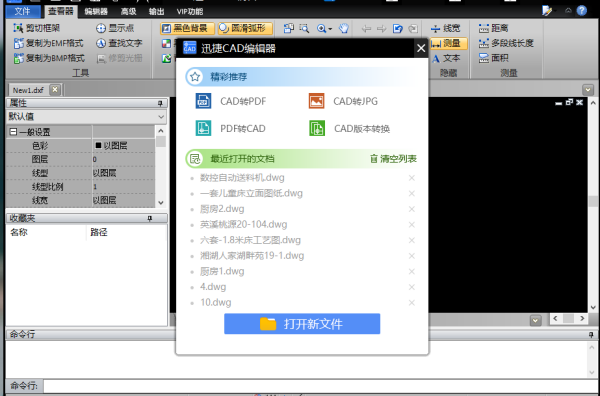Screen dimensions: 600x396
Task: Open recent file 英溪桃源20-104.dwg
Action: pyautogui.click(x=243, y=225)
